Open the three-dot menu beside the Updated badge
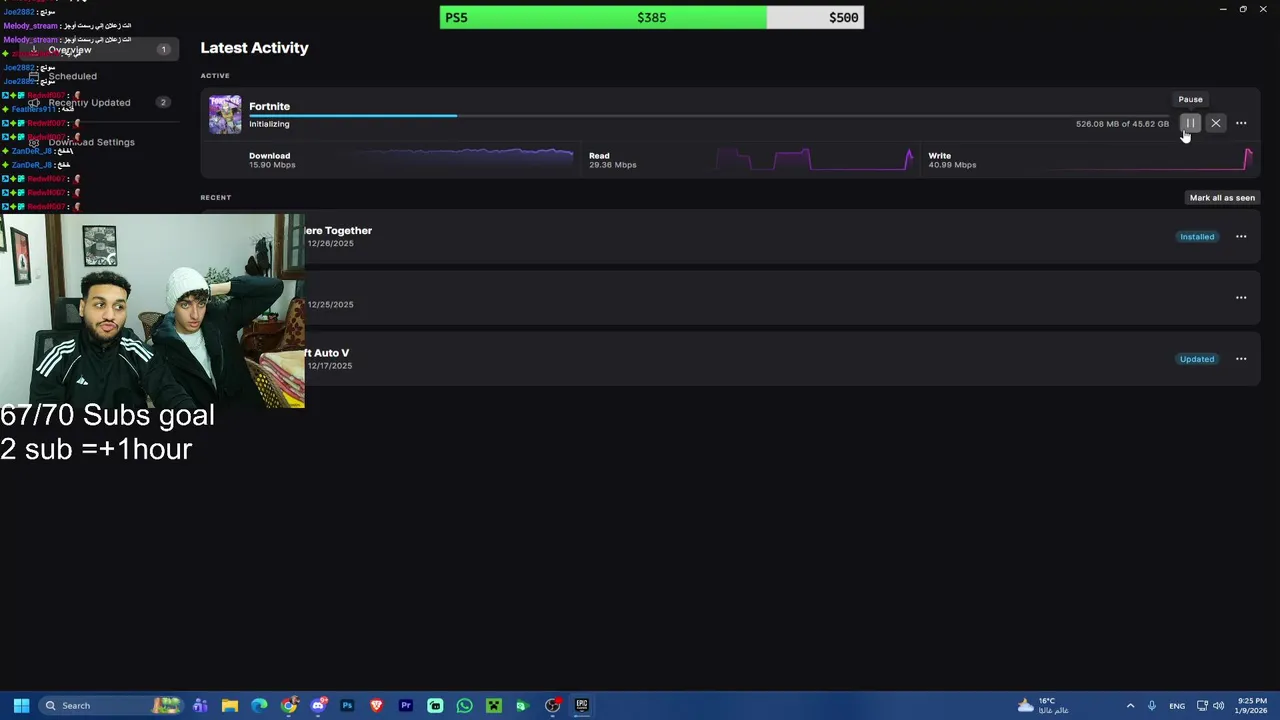This screenshot has height=720, width=1280. [x=1241, y=359]
